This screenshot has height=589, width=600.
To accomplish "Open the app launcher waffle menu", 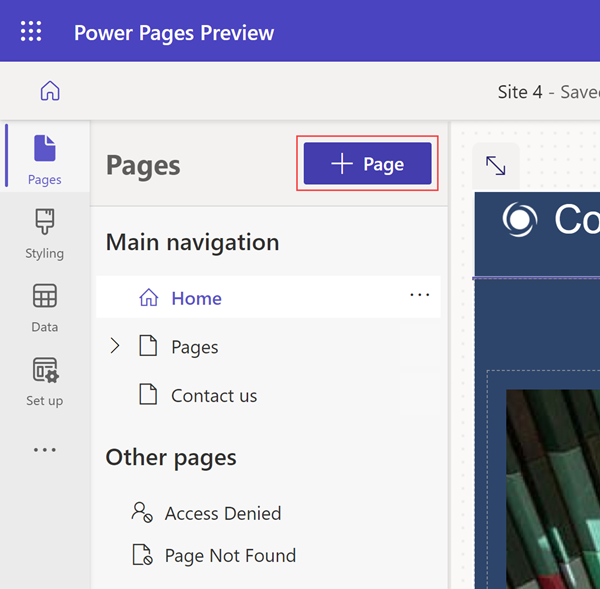I will pos(31,31).
